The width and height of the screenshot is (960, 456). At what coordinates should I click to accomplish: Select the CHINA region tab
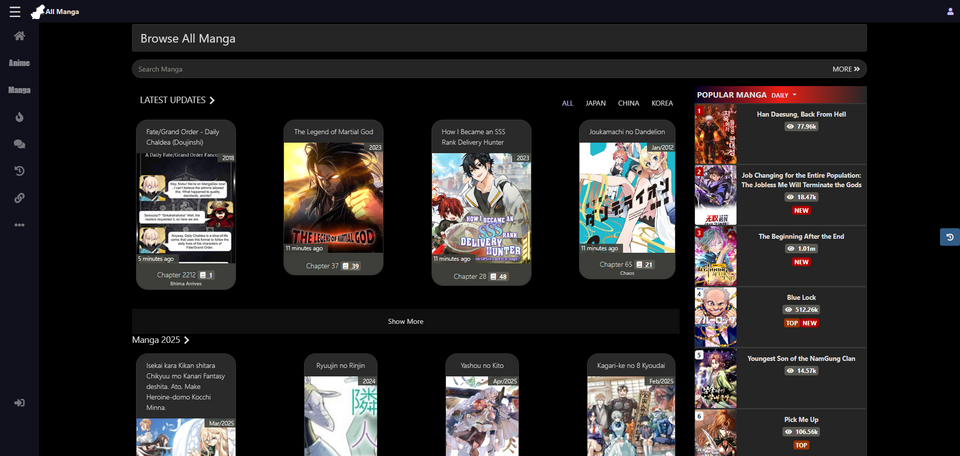tap(629, 103)
